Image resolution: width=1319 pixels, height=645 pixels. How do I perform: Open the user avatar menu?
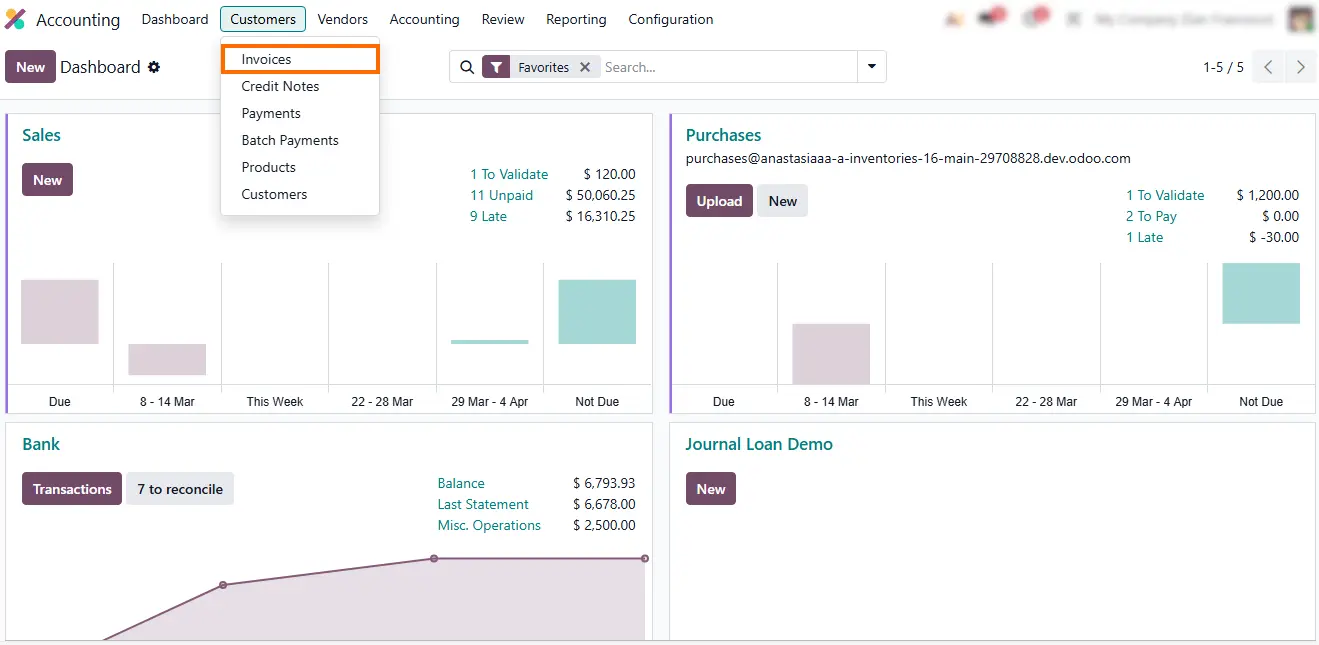1300,19
